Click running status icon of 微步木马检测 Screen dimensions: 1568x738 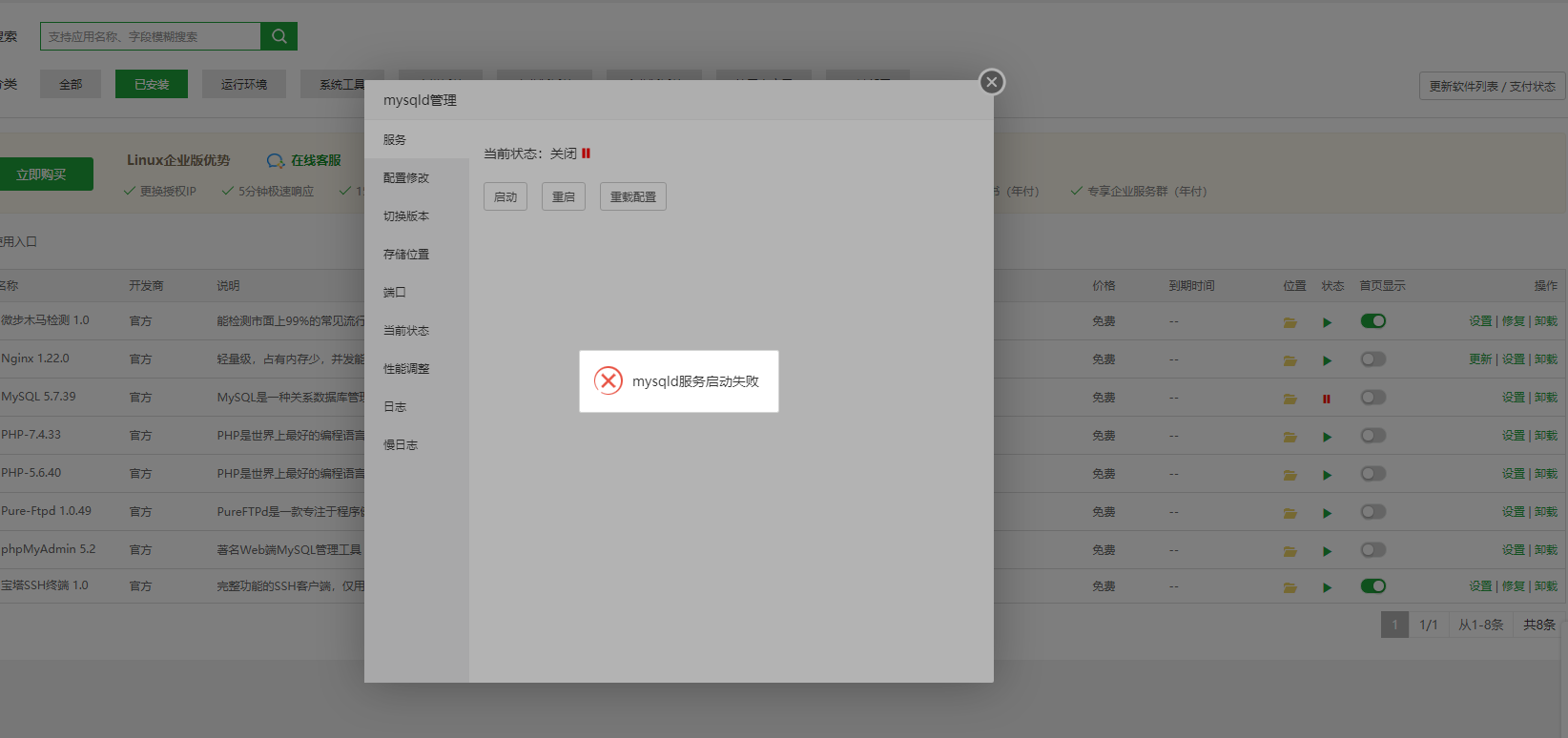1327,322
